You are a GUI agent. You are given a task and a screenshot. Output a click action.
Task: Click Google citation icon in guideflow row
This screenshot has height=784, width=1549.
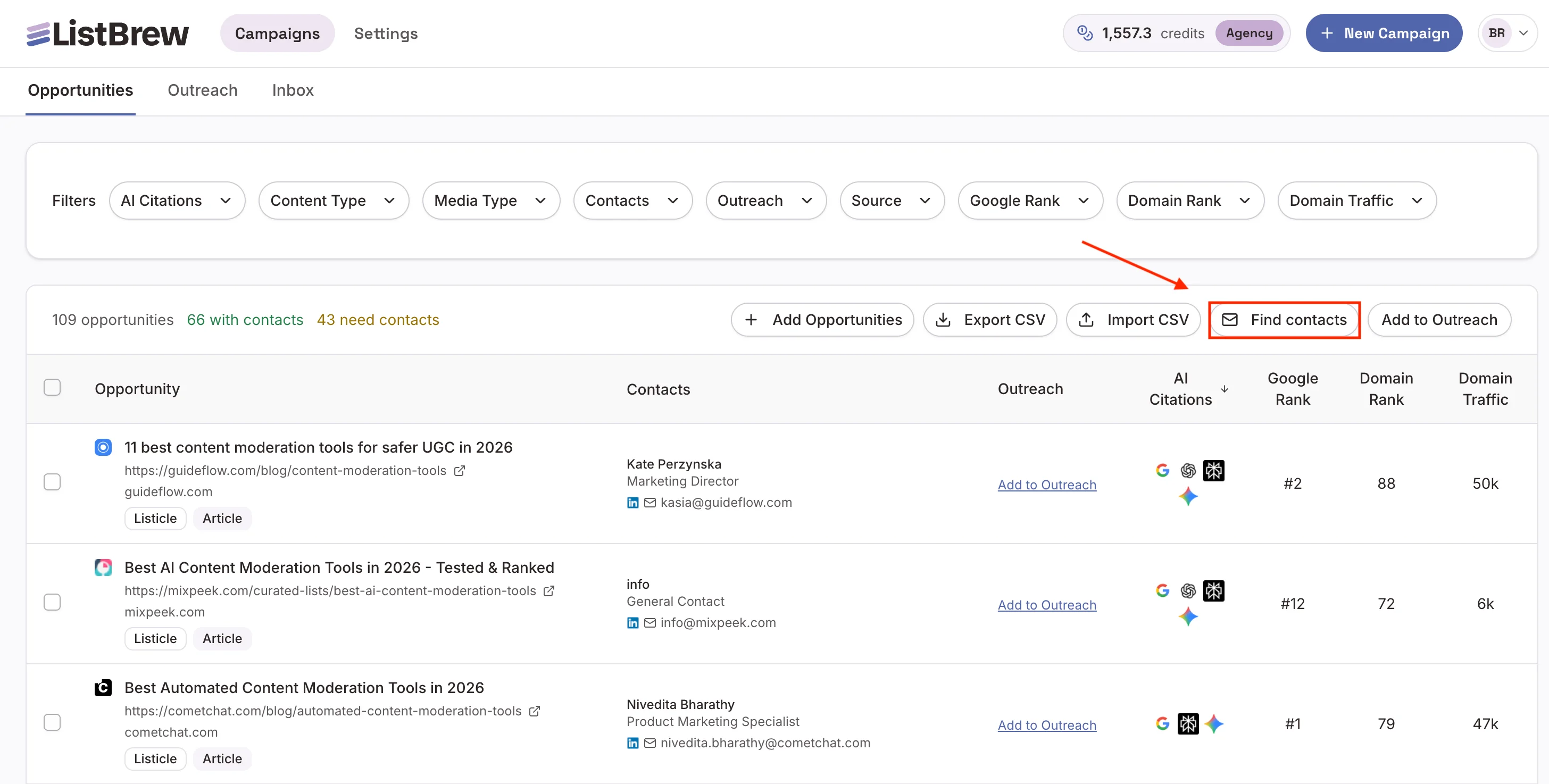point(1162,470)
